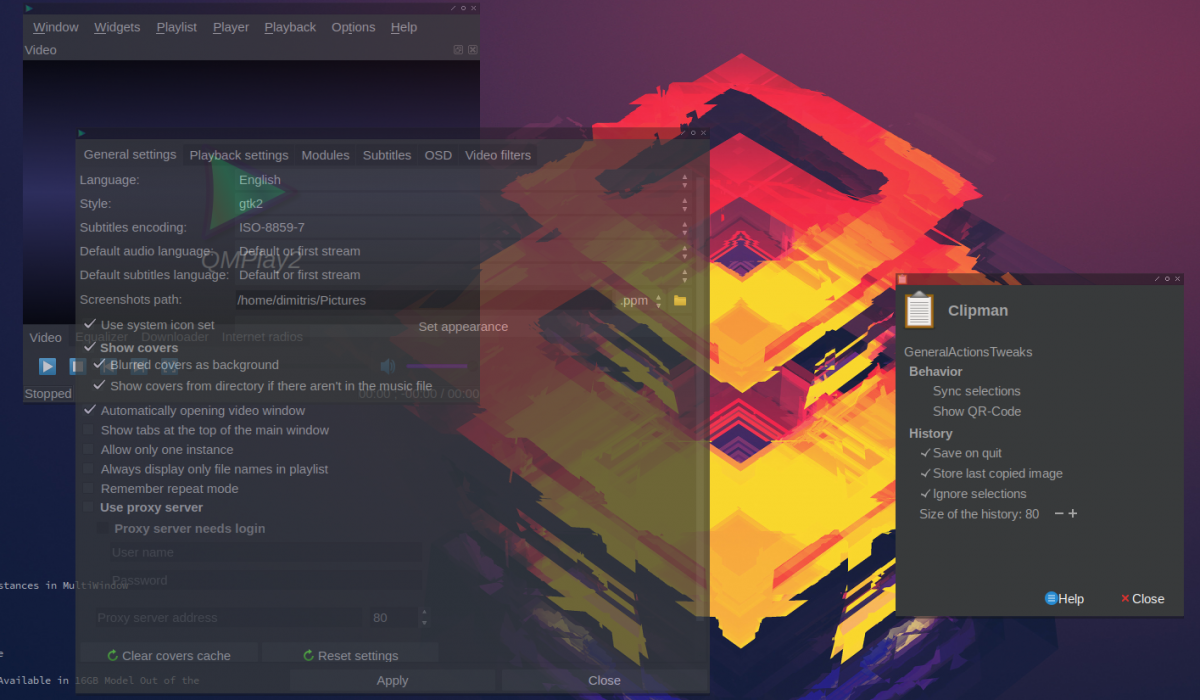
Task: Open the Player menu
Action: click(231, 27)
